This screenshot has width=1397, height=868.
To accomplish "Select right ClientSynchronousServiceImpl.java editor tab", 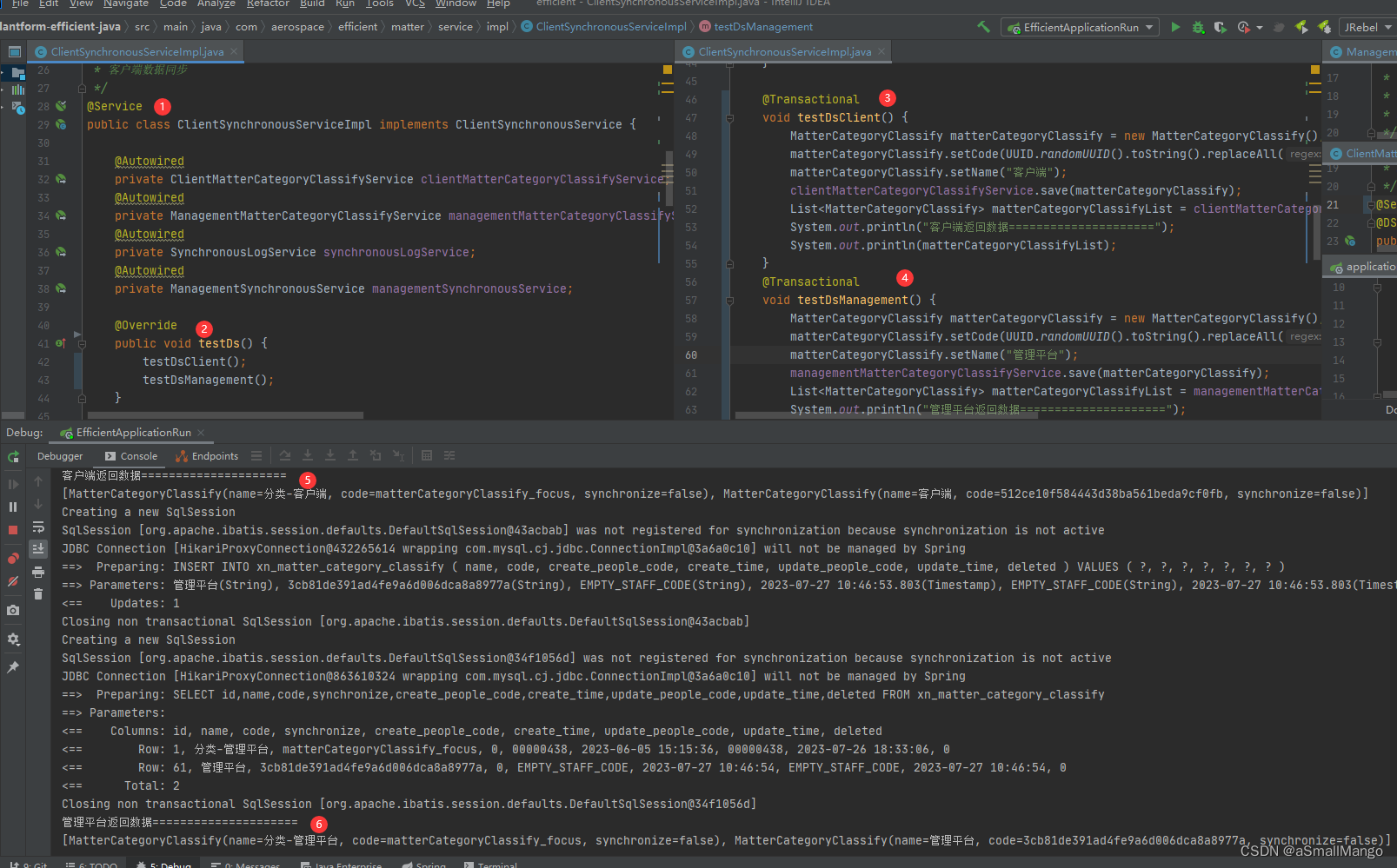I will point(784,52).
